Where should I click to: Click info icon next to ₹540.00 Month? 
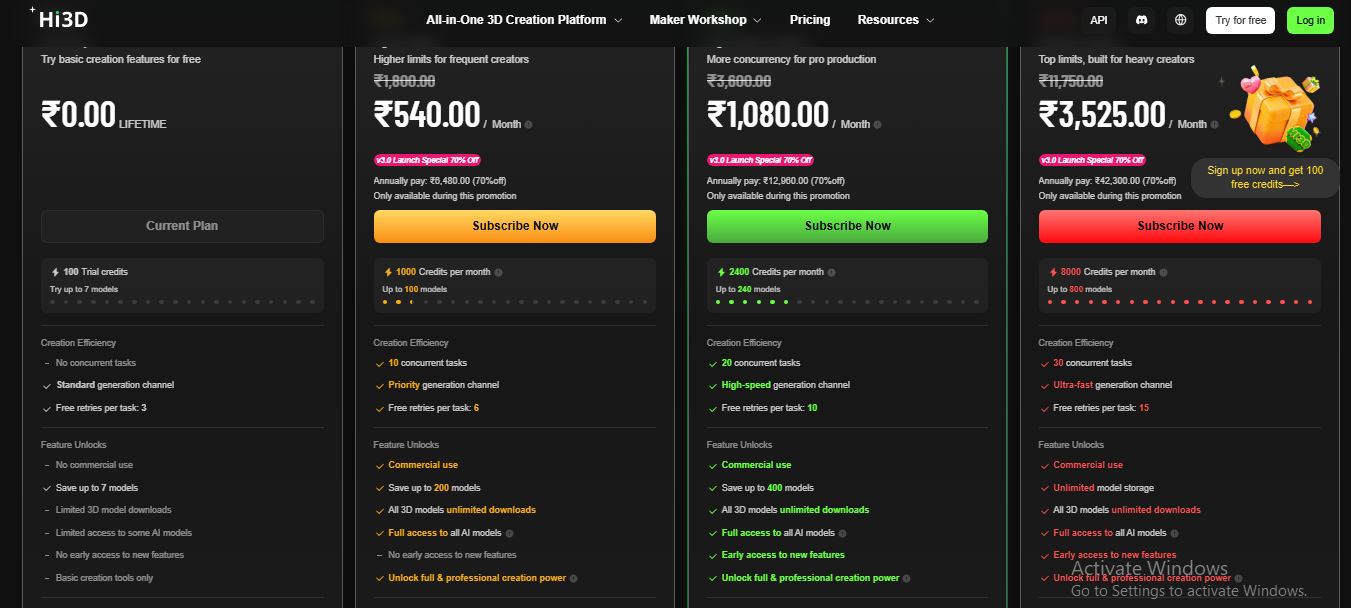[x=528, y=125]
